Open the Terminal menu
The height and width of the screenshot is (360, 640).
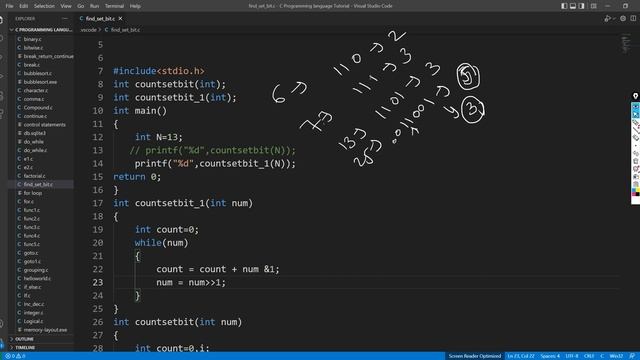click(114, 6)
